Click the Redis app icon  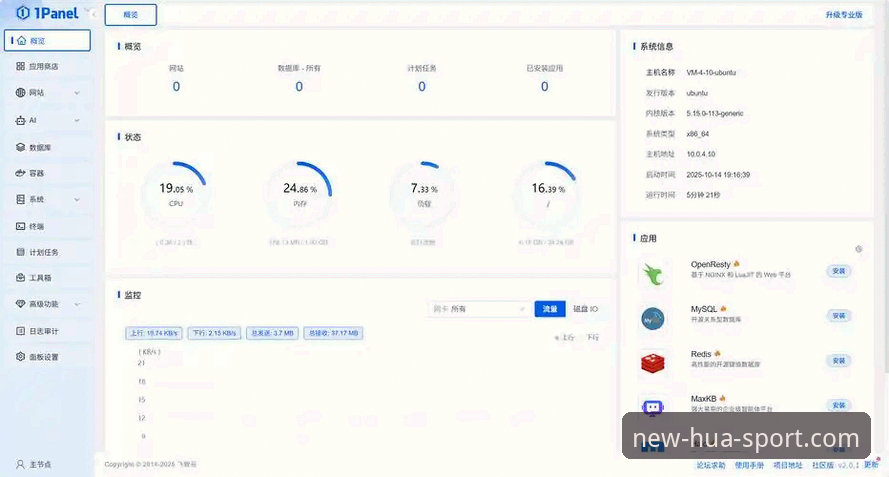[x=653, y=363]
